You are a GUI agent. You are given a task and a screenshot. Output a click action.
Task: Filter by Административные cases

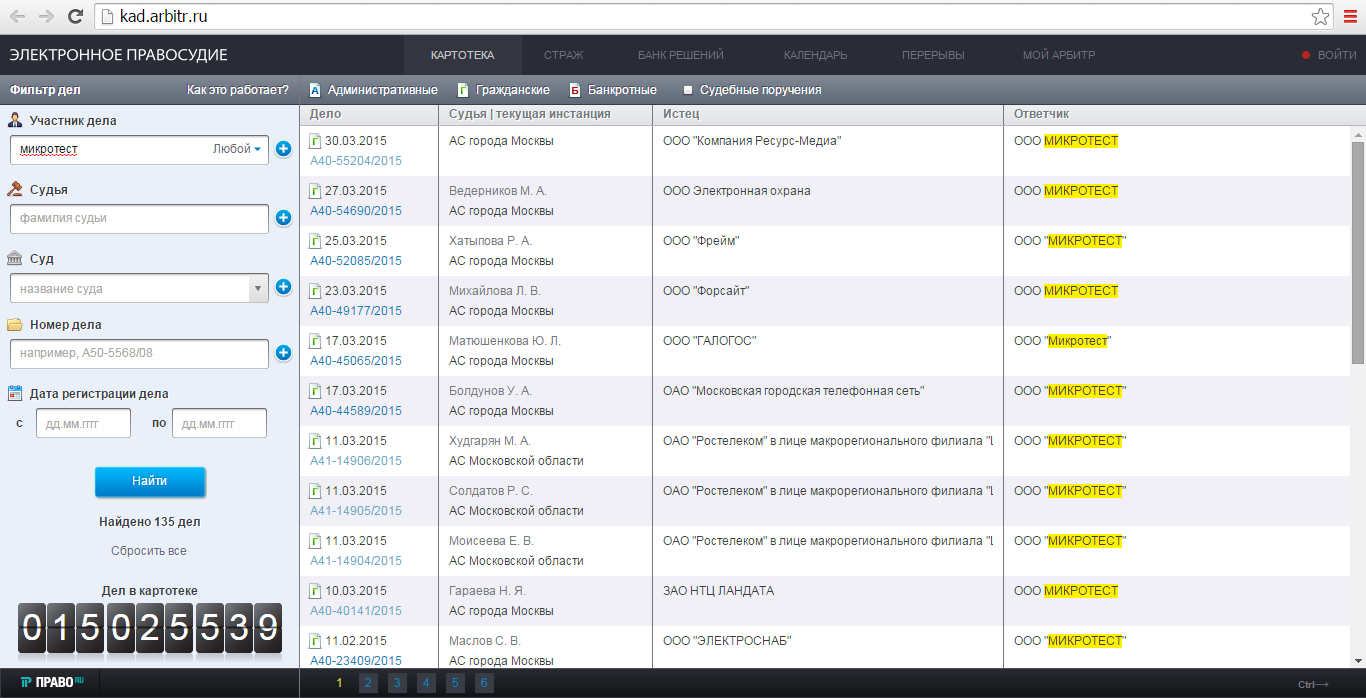click(x=373, y=90)
